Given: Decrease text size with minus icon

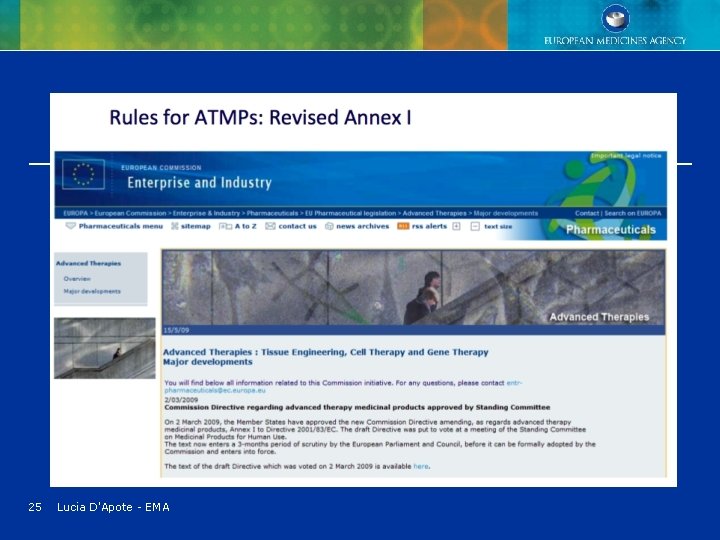Looking at the screenshot, I should (x=475, y=226).
